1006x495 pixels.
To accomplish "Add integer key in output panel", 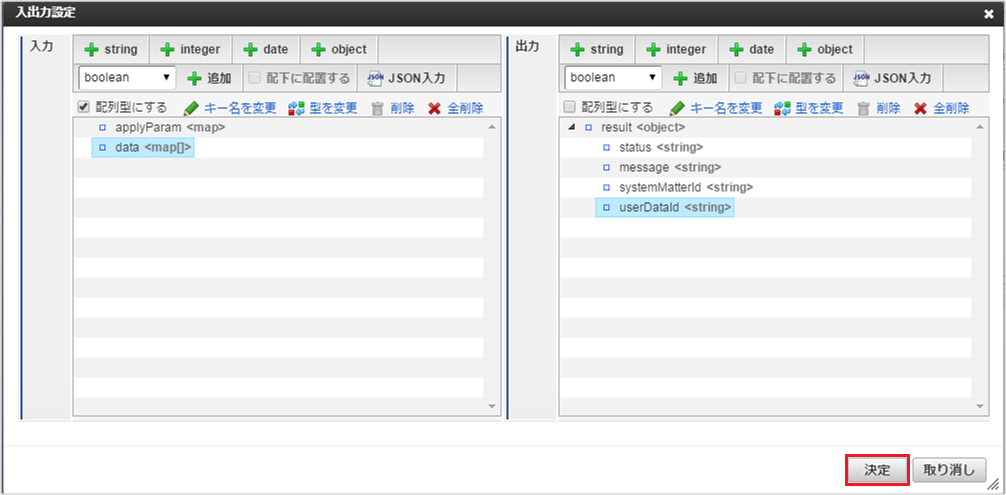I will pyautogui.click(x=676, y=49).
